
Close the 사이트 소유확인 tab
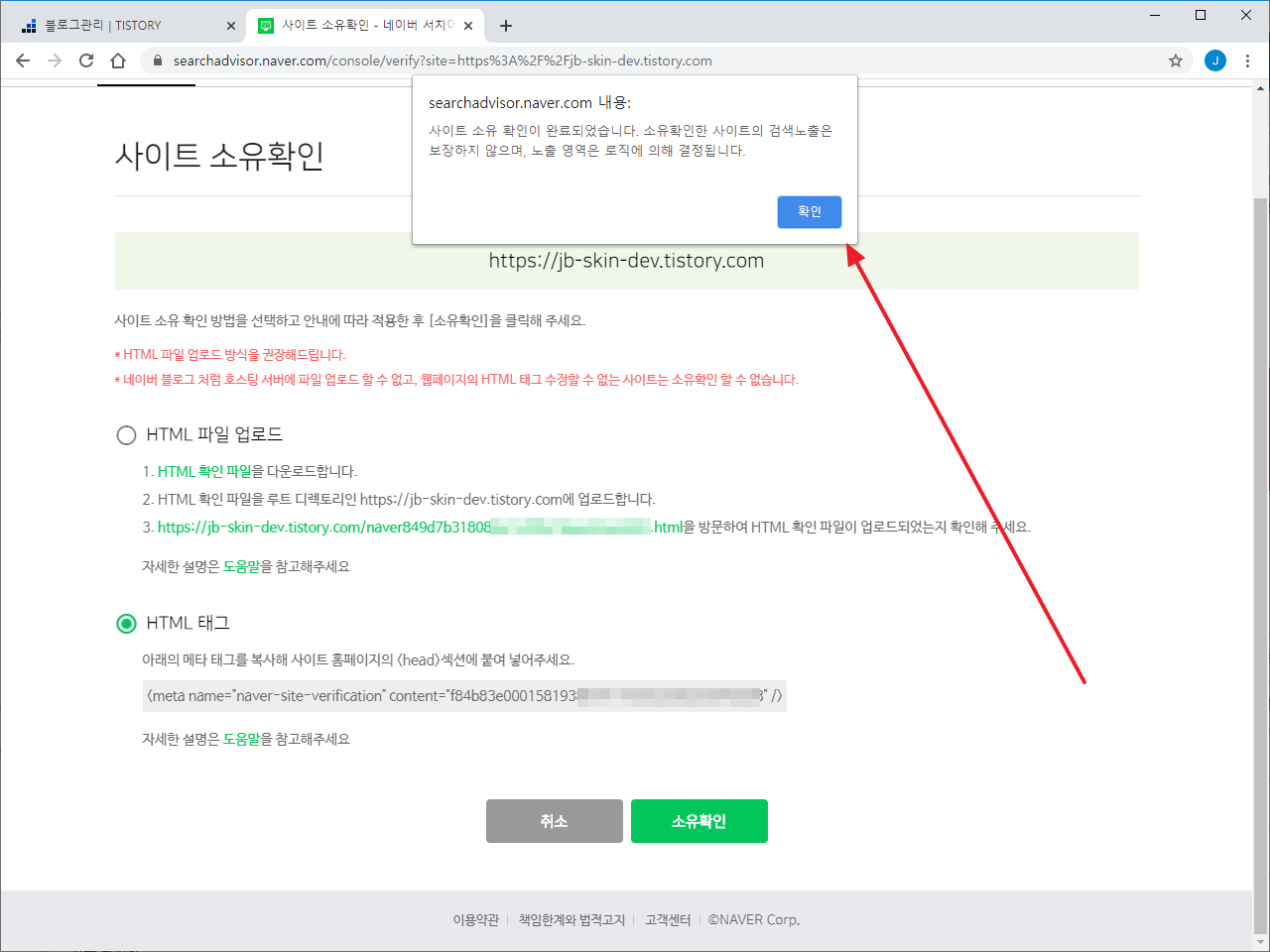point(468,26)
